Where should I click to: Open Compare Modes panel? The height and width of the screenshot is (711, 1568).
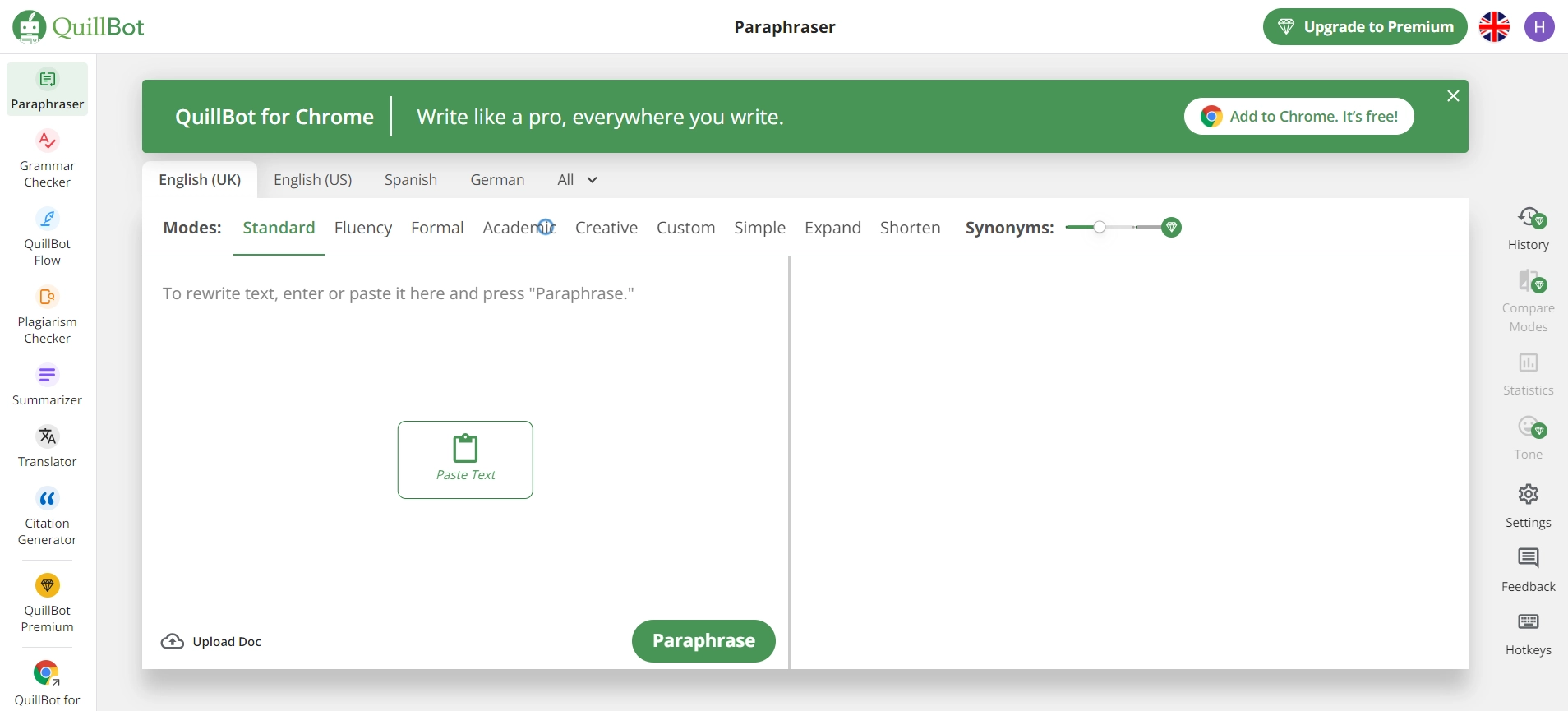click(1529, 301)
